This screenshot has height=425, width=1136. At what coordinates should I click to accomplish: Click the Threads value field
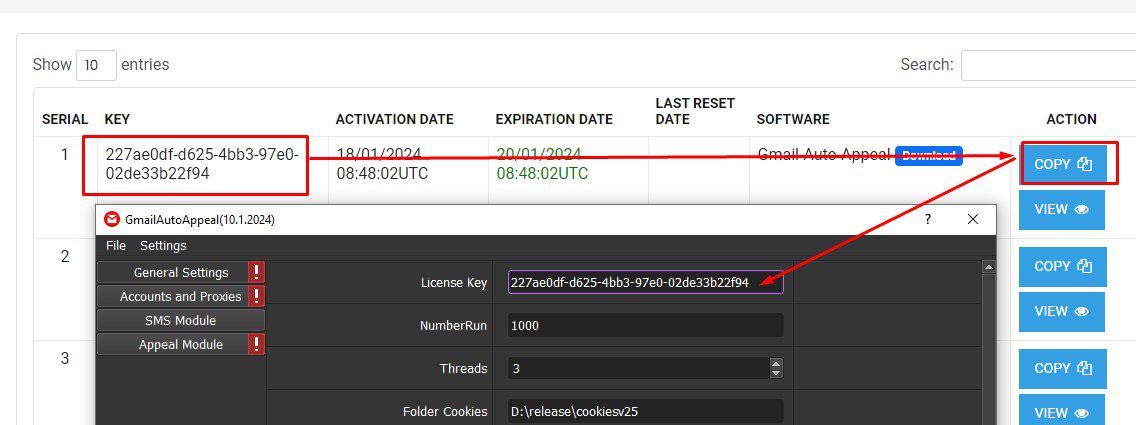coord(638,368)
